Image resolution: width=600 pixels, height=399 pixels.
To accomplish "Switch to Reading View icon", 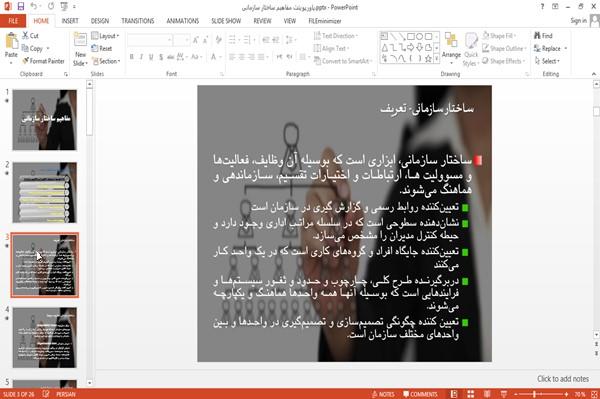I will [487, 394].
